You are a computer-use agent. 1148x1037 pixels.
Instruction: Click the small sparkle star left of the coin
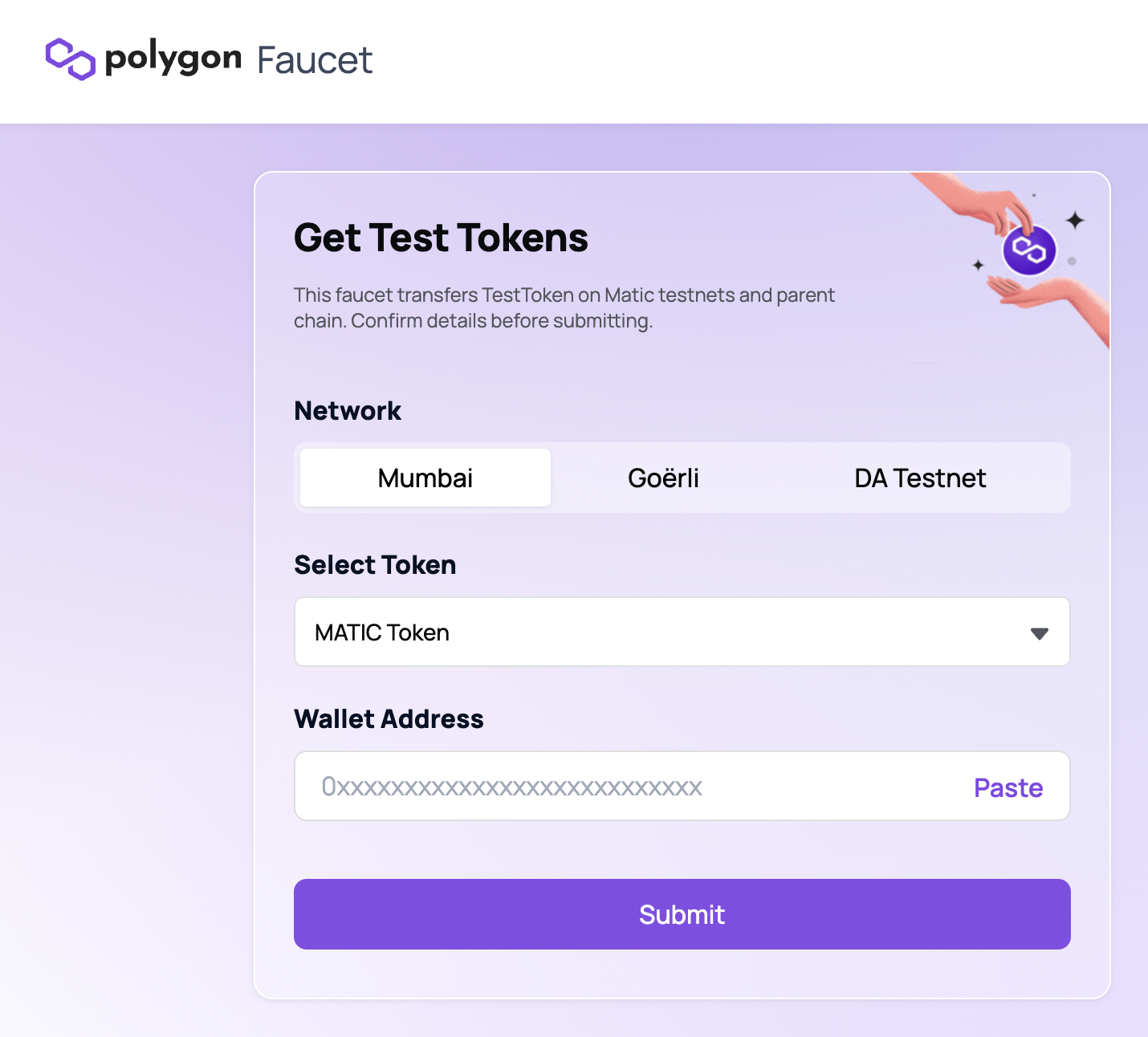tap(978, 265)
